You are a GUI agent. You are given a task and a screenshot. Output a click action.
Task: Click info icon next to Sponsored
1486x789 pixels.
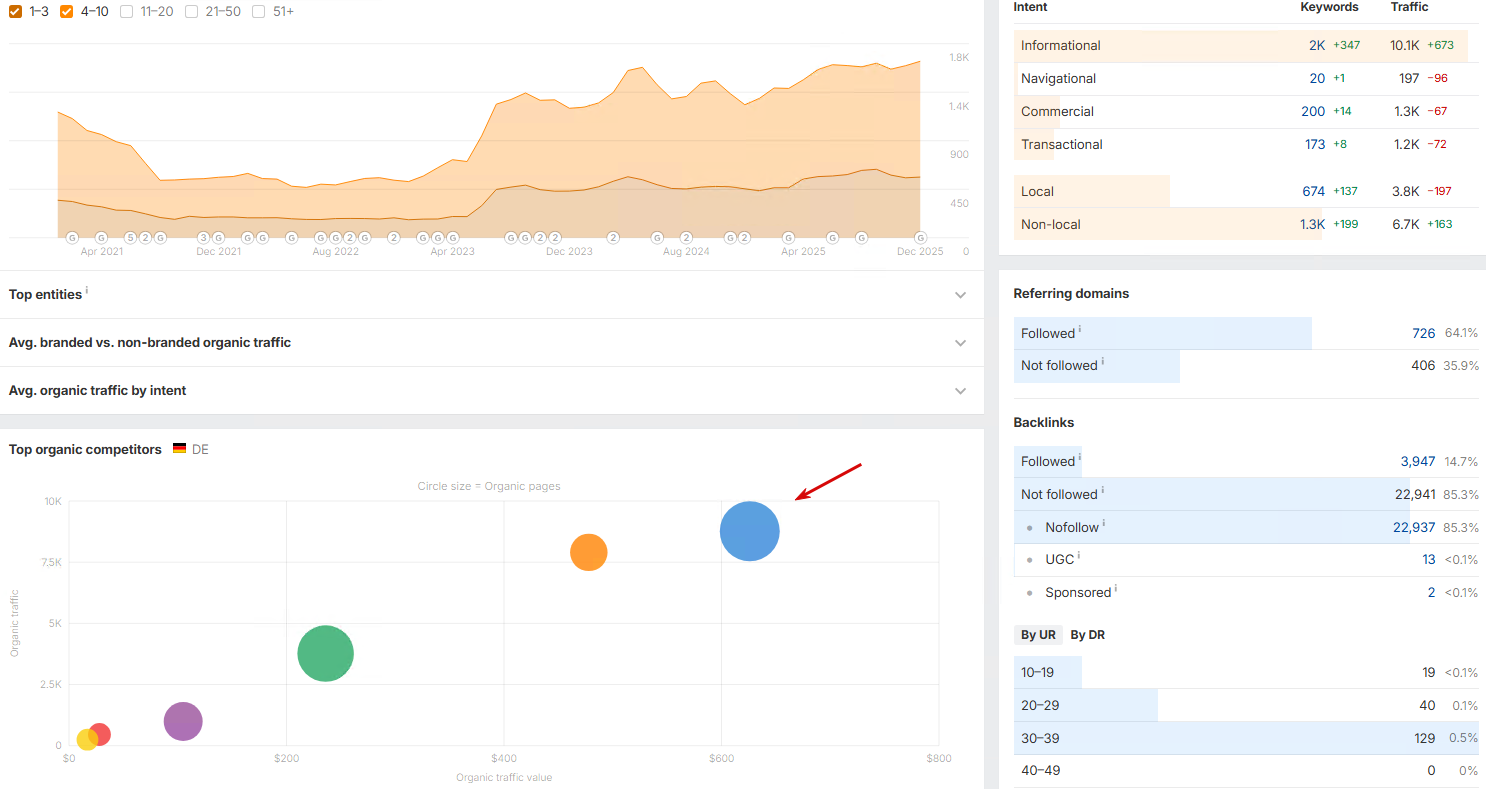(x=1116, y=588)
